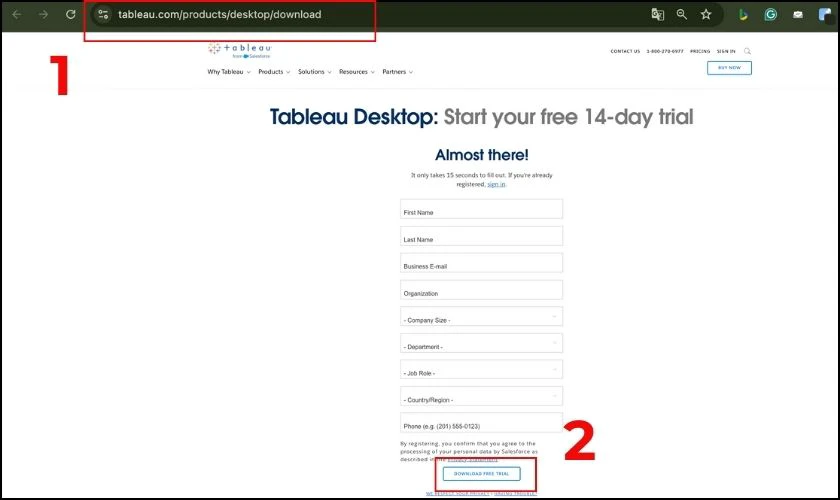Click the Buy Now button
This screenshot has width=840, height=500.
(729, 68)
